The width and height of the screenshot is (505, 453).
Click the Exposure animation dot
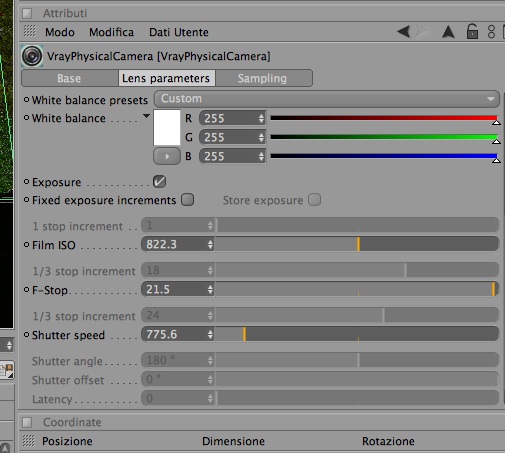click(x=26, y=182)
